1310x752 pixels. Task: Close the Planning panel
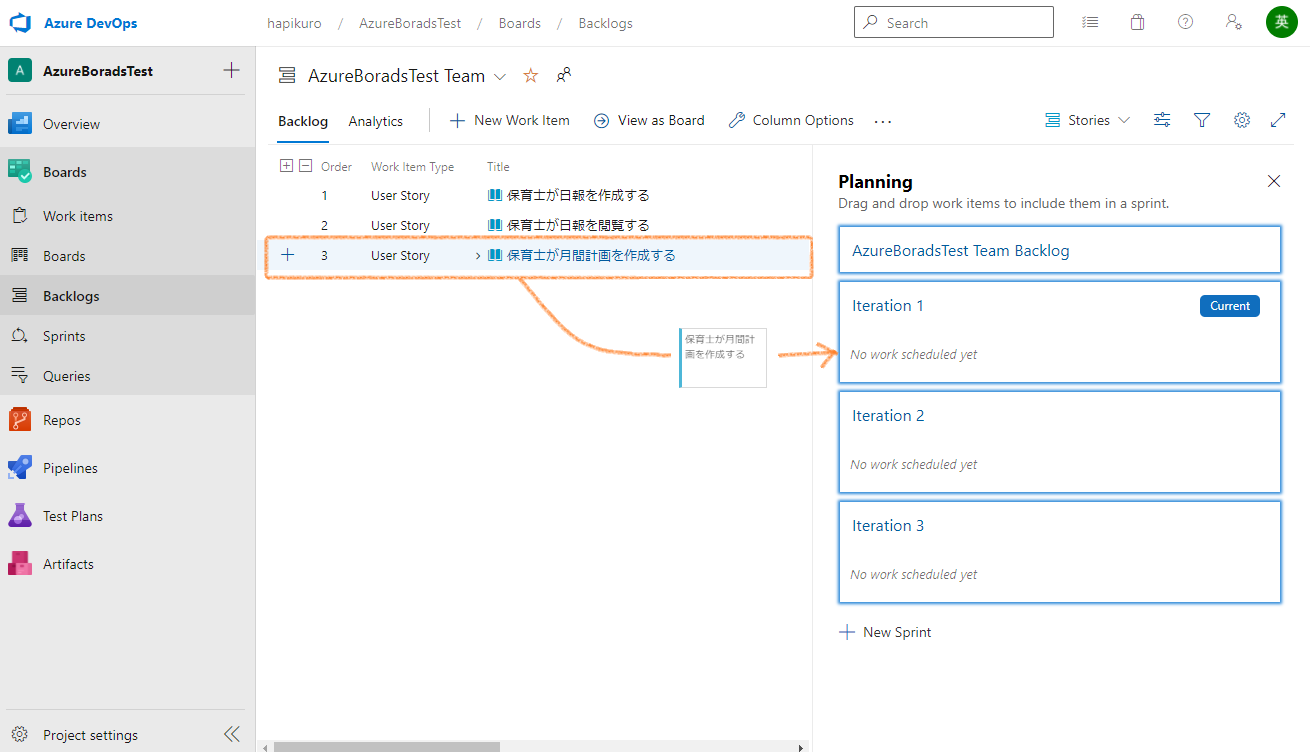1274,181
